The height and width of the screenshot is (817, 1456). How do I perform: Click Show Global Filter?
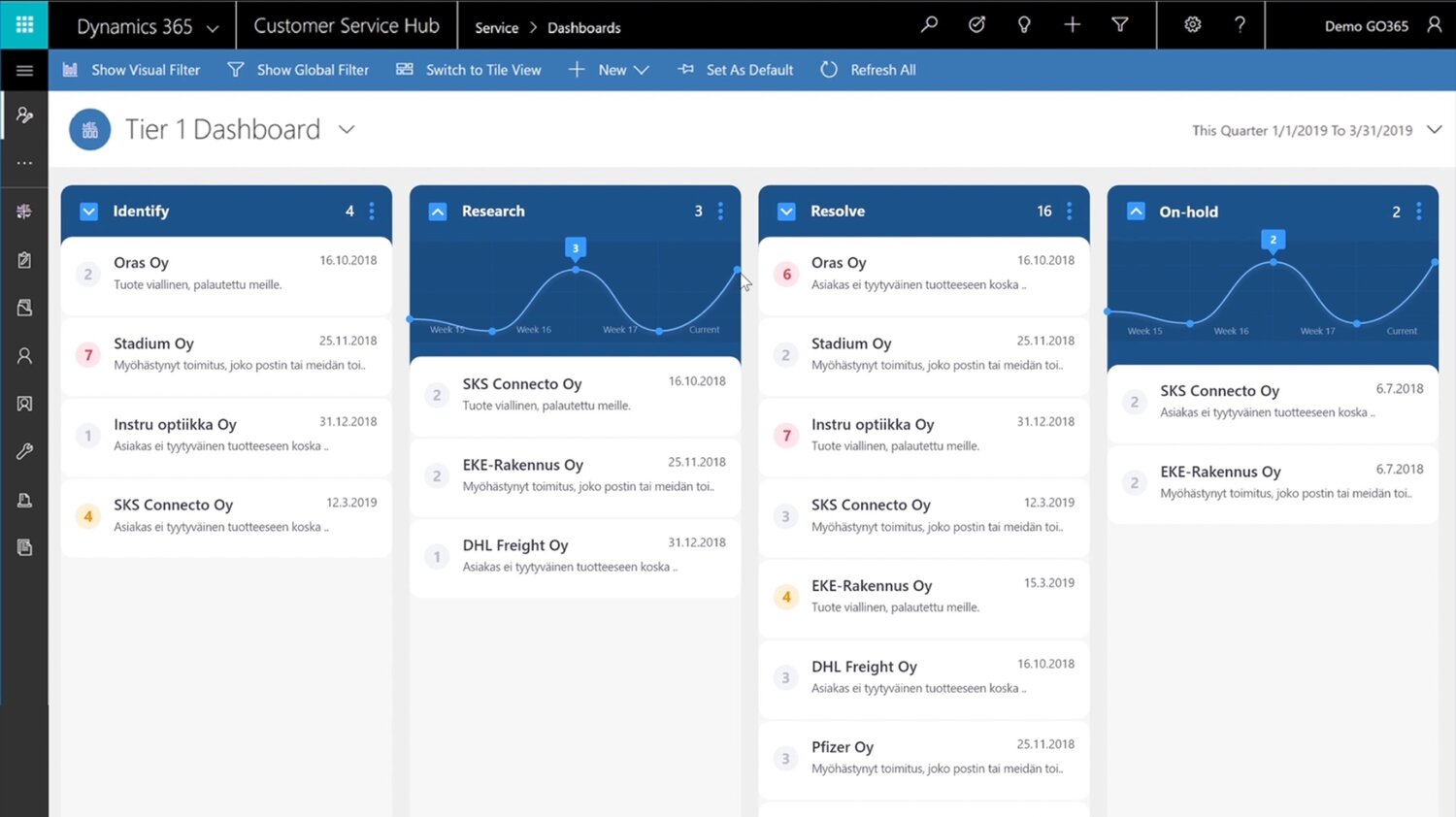[x=298, y=70]
